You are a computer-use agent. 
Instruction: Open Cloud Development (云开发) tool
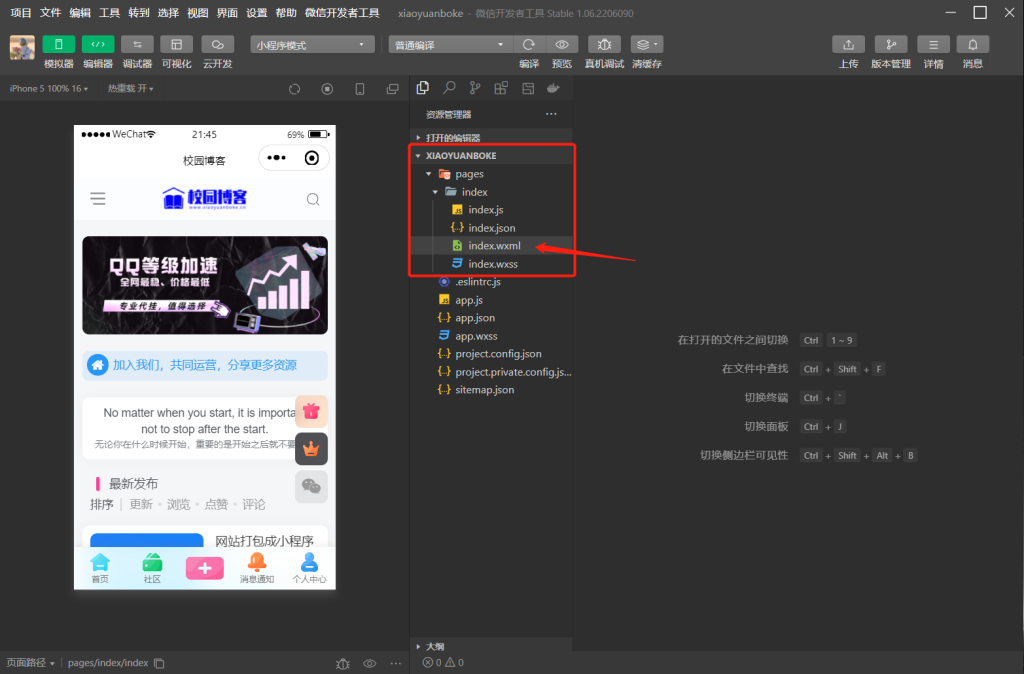217,45
